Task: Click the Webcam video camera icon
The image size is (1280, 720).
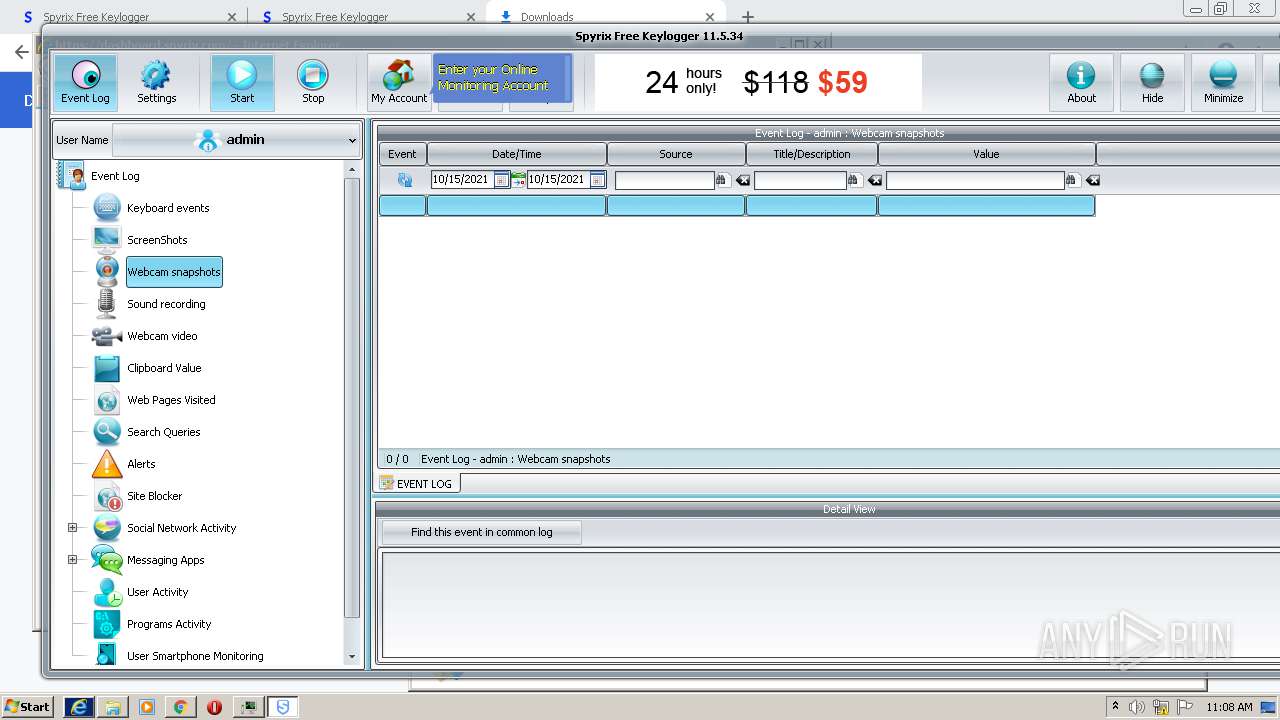Action: click(107, 336)
